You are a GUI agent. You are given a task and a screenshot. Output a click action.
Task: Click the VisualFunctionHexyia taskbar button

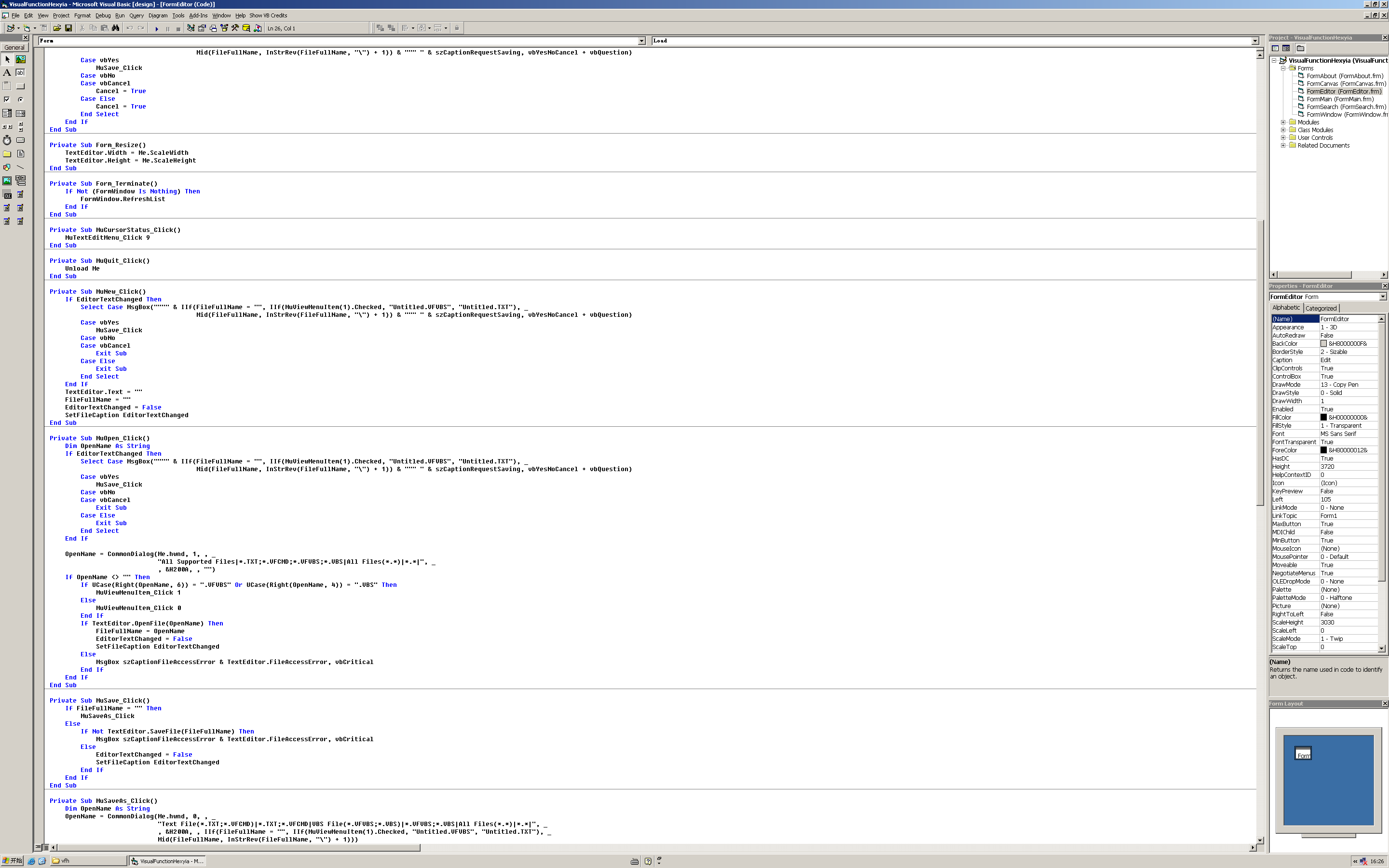coord(167,861)
